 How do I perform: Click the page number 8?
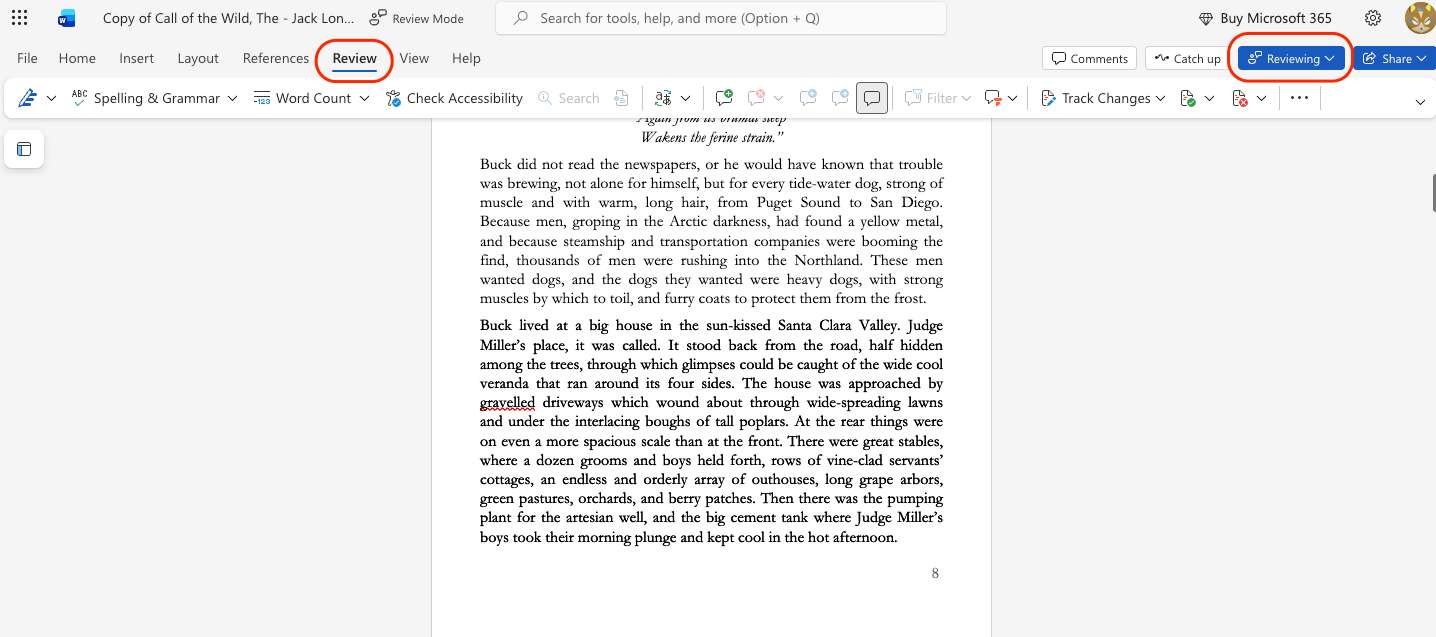point(935,573)
